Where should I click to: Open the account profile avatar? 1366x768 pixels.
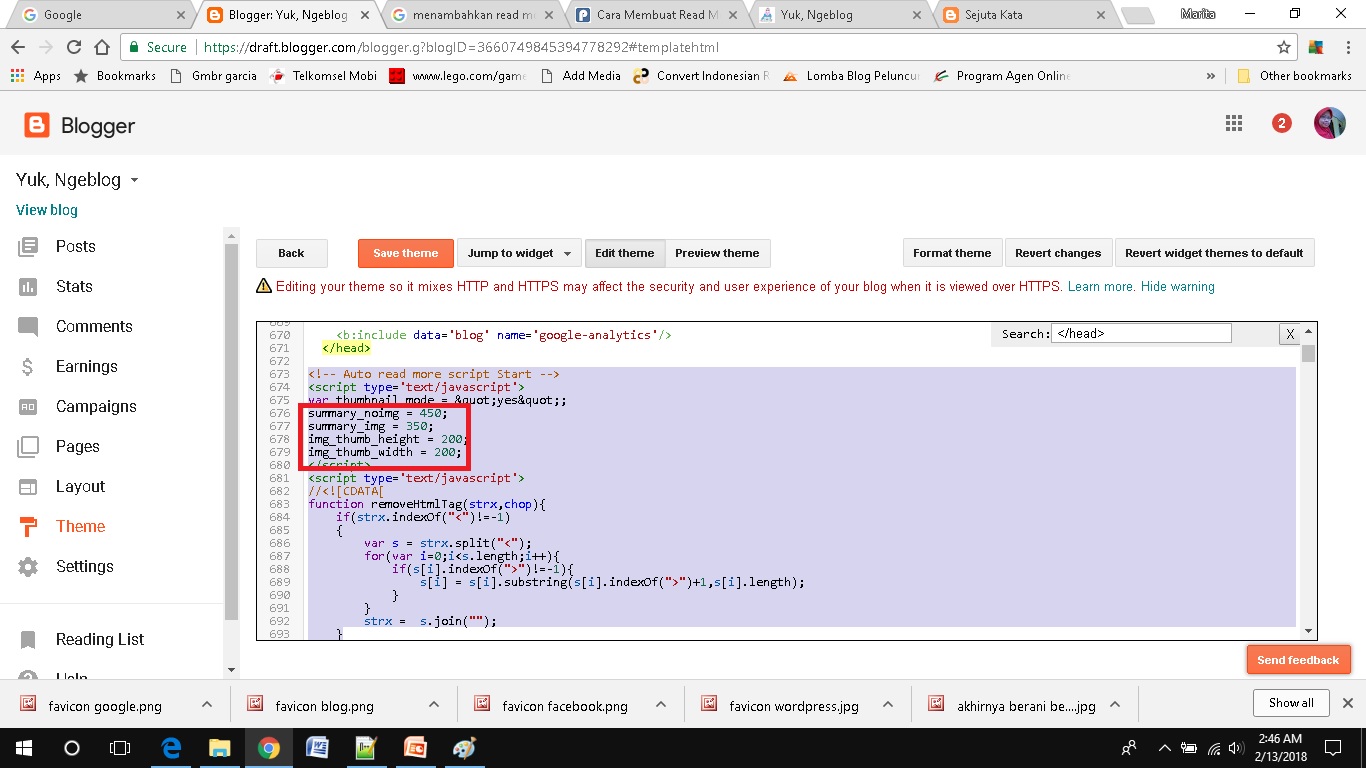click(1330, 123)
